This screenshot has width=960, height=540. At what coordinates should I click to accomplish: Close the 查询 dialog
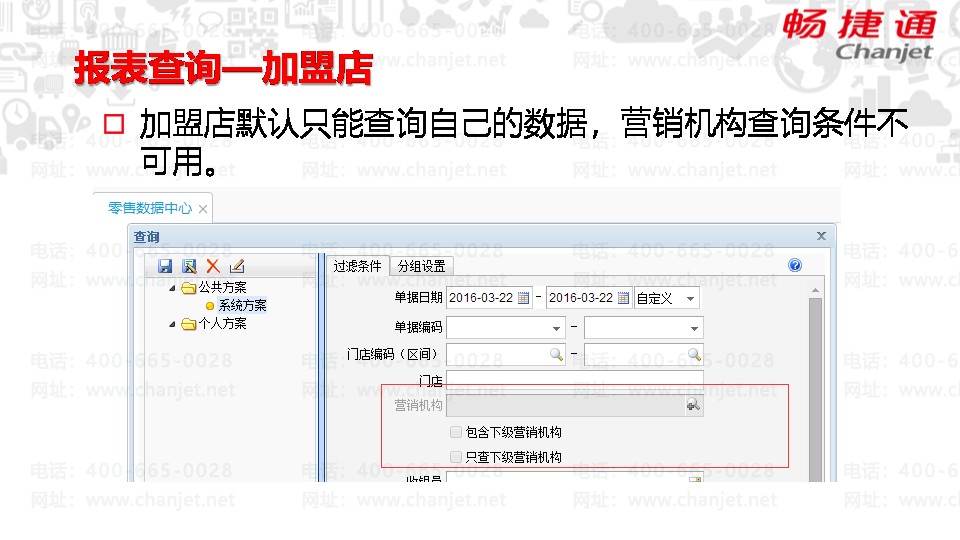point(821,236)
